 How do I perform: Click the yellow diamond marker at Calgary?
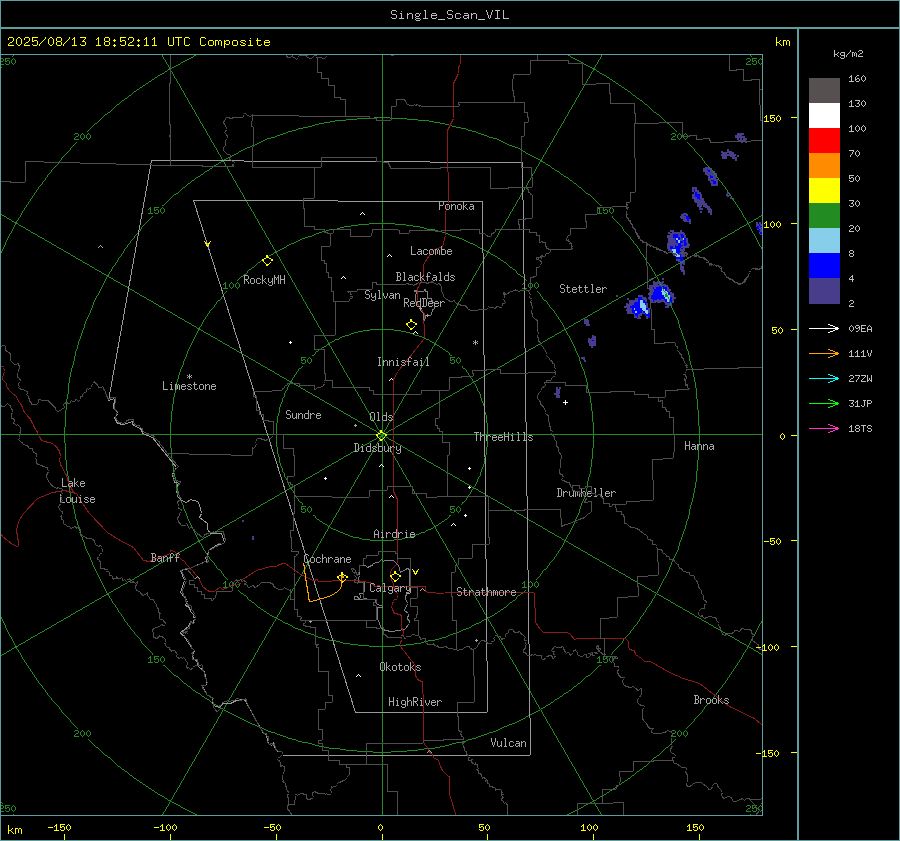click(x=395, y=576)
